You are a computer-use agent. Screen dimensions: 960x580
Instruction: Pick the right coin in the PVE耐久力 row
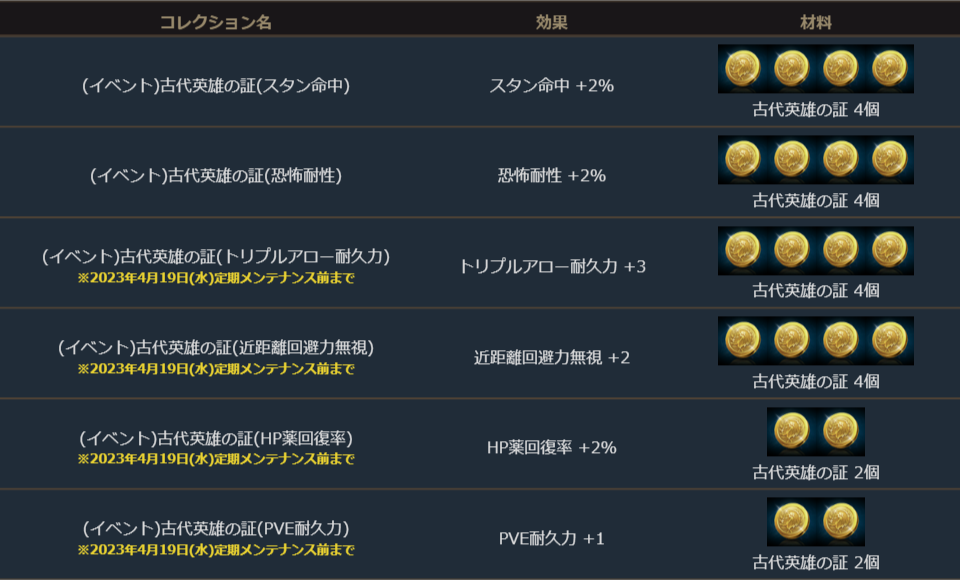coord(840,522)
